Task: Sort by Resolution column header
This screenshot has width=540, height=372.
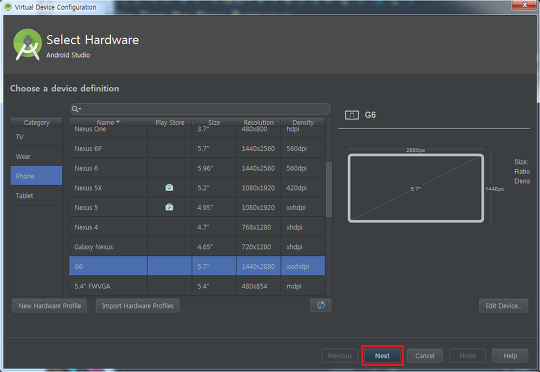Action: click(259, 122)
